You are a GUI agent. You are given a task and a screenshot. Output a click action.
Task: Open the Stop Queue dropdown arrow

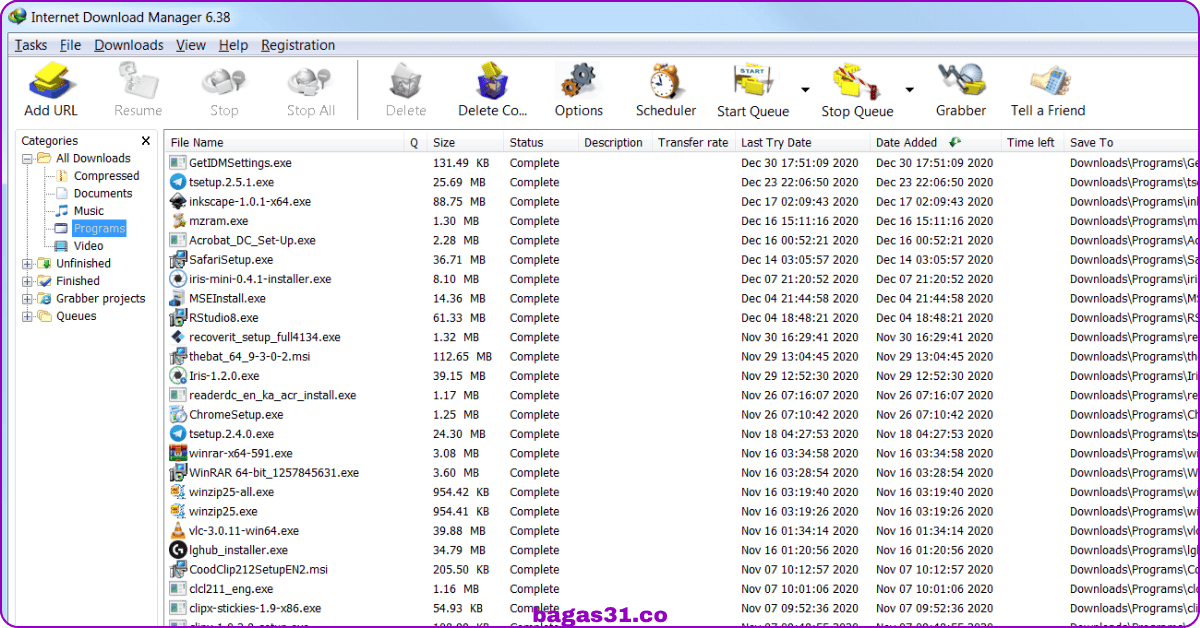(909, 88)
